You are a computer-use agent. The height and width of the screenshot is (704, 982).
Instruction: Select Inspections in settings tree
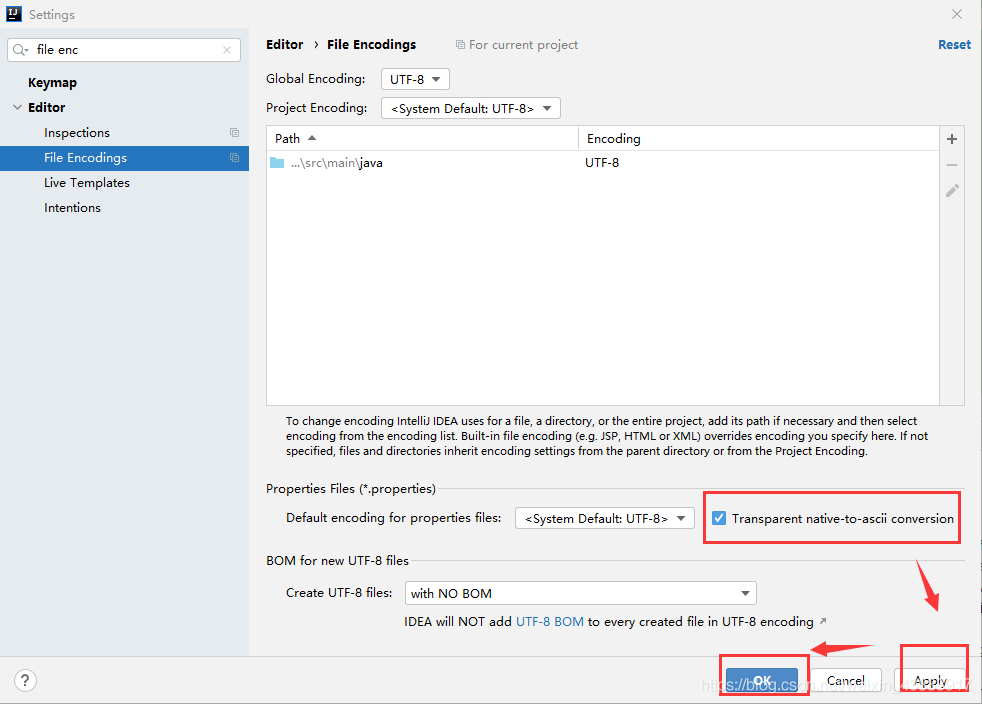pyautogui.click(x=77, y=133)
